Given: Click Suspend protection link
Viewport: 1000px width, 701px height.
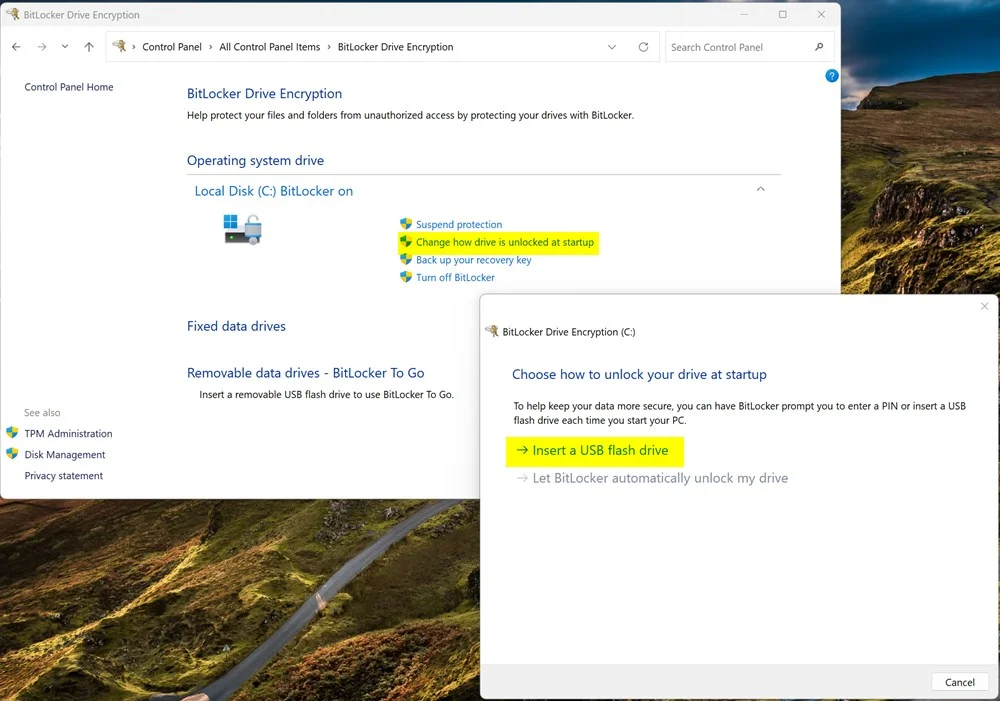Looking at the screenshot, I should (459, 225).
